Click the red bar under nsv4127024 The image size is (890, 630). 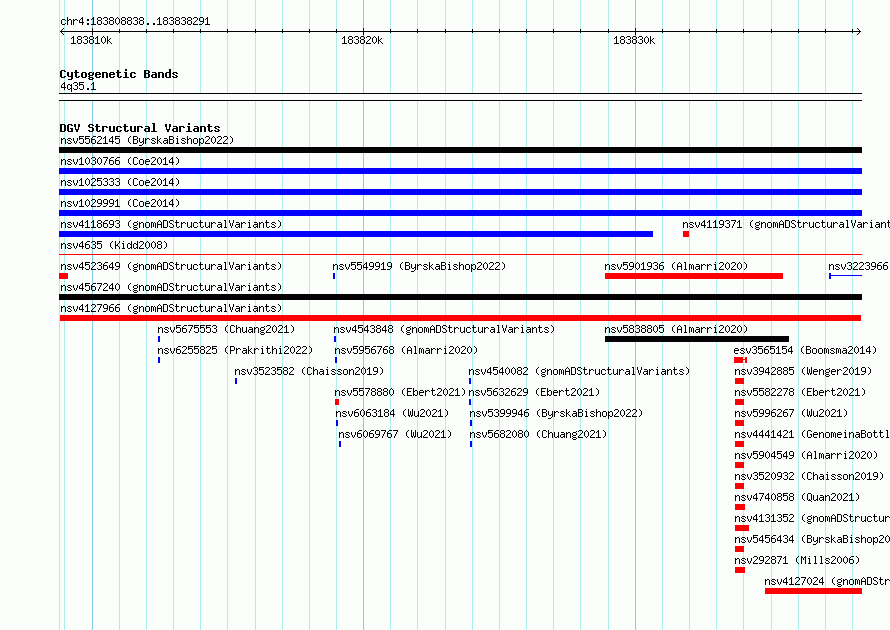813,591
